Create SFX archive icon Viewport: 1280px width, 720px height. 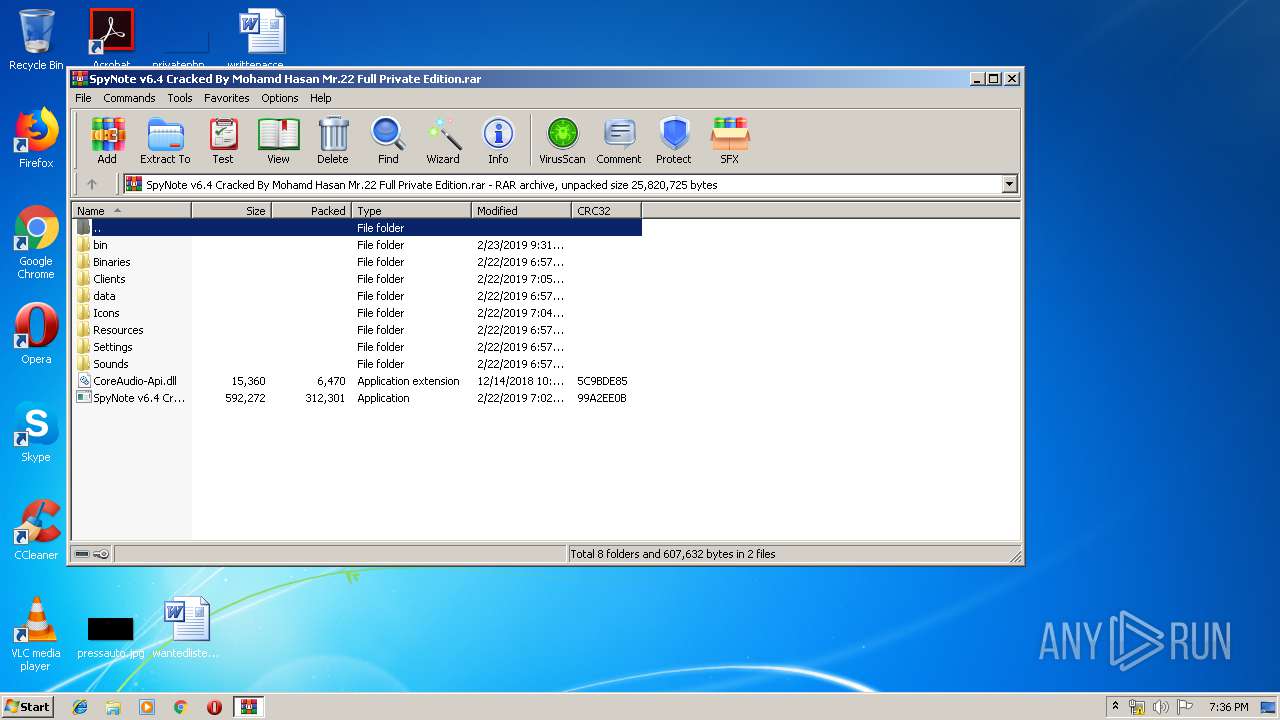coord(730,140)
